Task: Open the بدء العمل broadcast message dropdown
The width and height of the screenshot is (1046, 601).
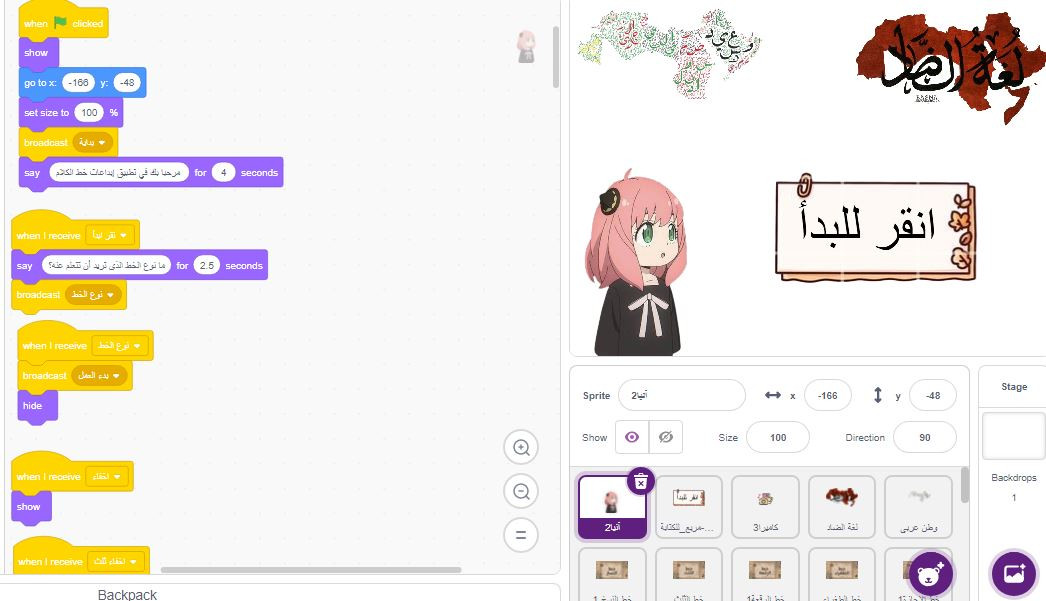Action: pos(99,376)
